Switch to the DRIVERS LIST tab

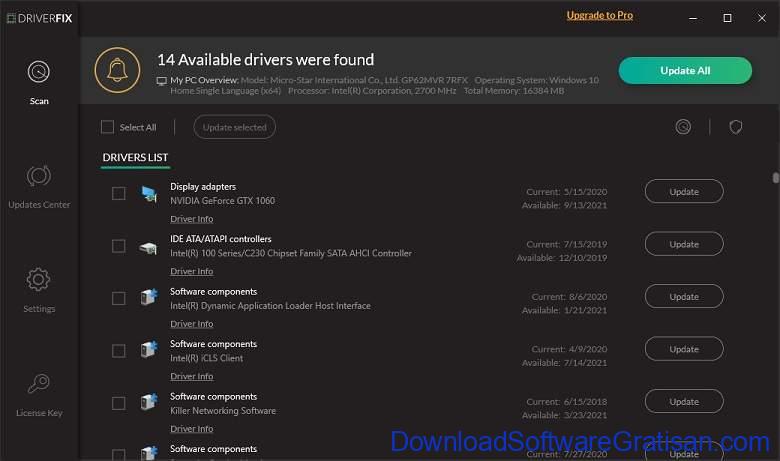pyautogui.click(x=135, y=158)
